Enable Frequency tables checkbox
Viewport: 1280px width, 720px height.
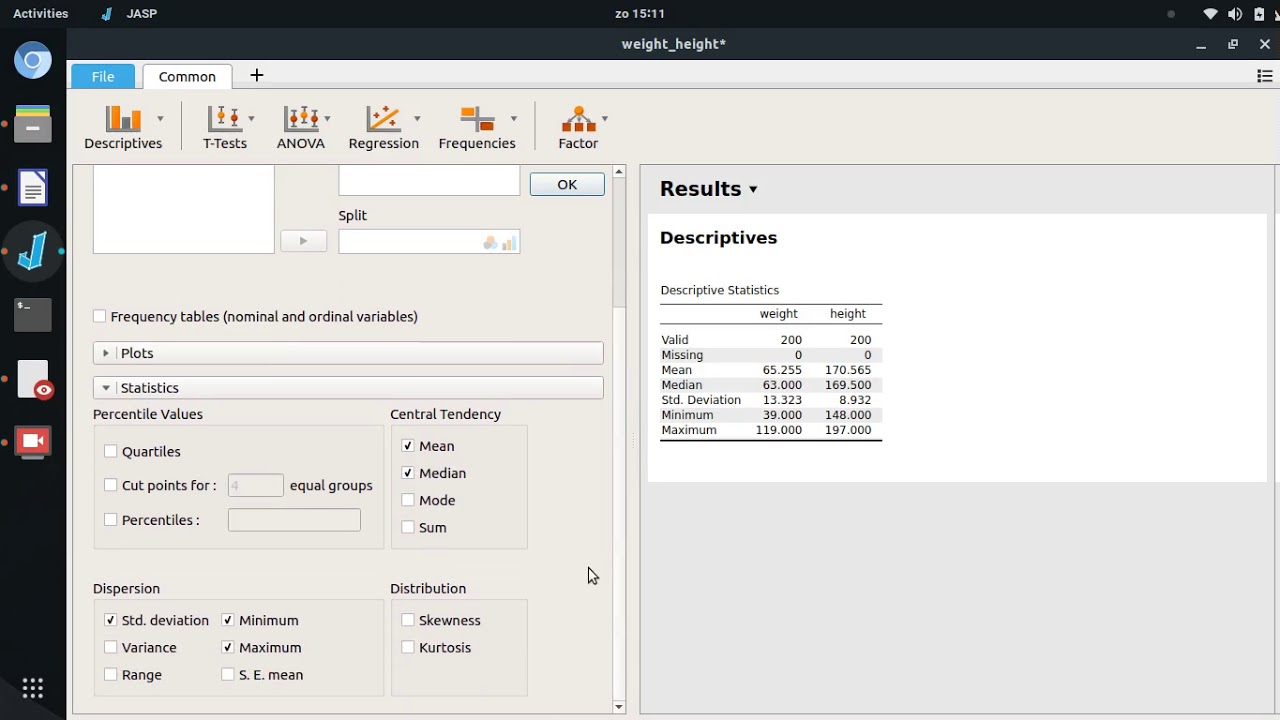point(99,316)
